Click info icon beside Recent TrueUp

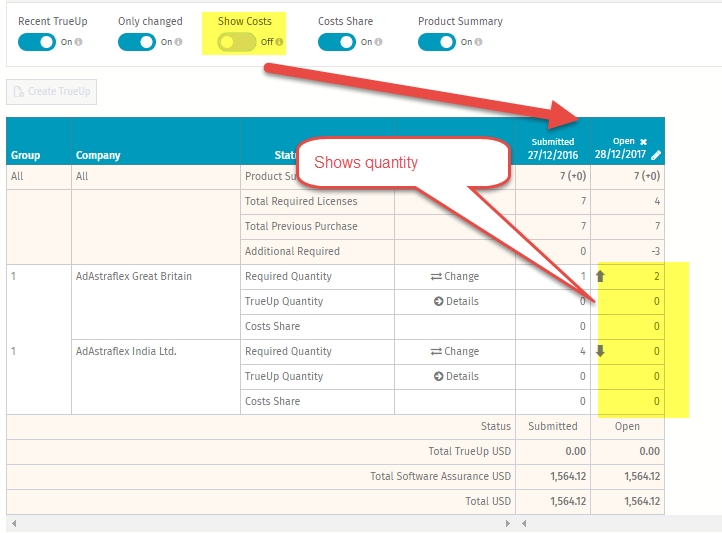pyautogui.click(x=79, y=42)
